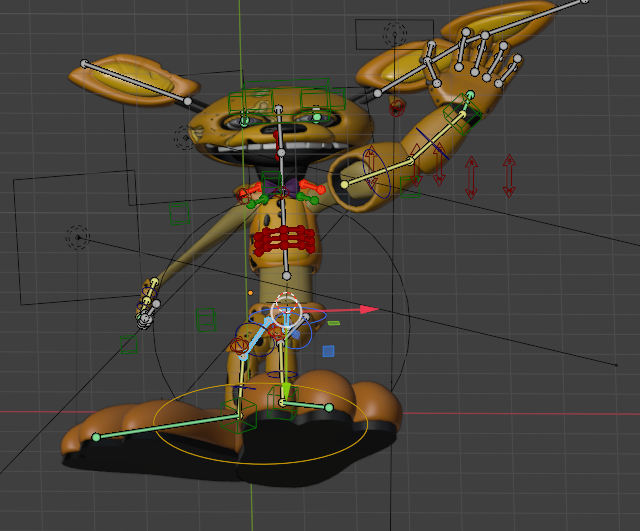Grab the green Y-axis arrow pointing down on the gizmo
640x531 pixels.
click(x=287, y=390)
